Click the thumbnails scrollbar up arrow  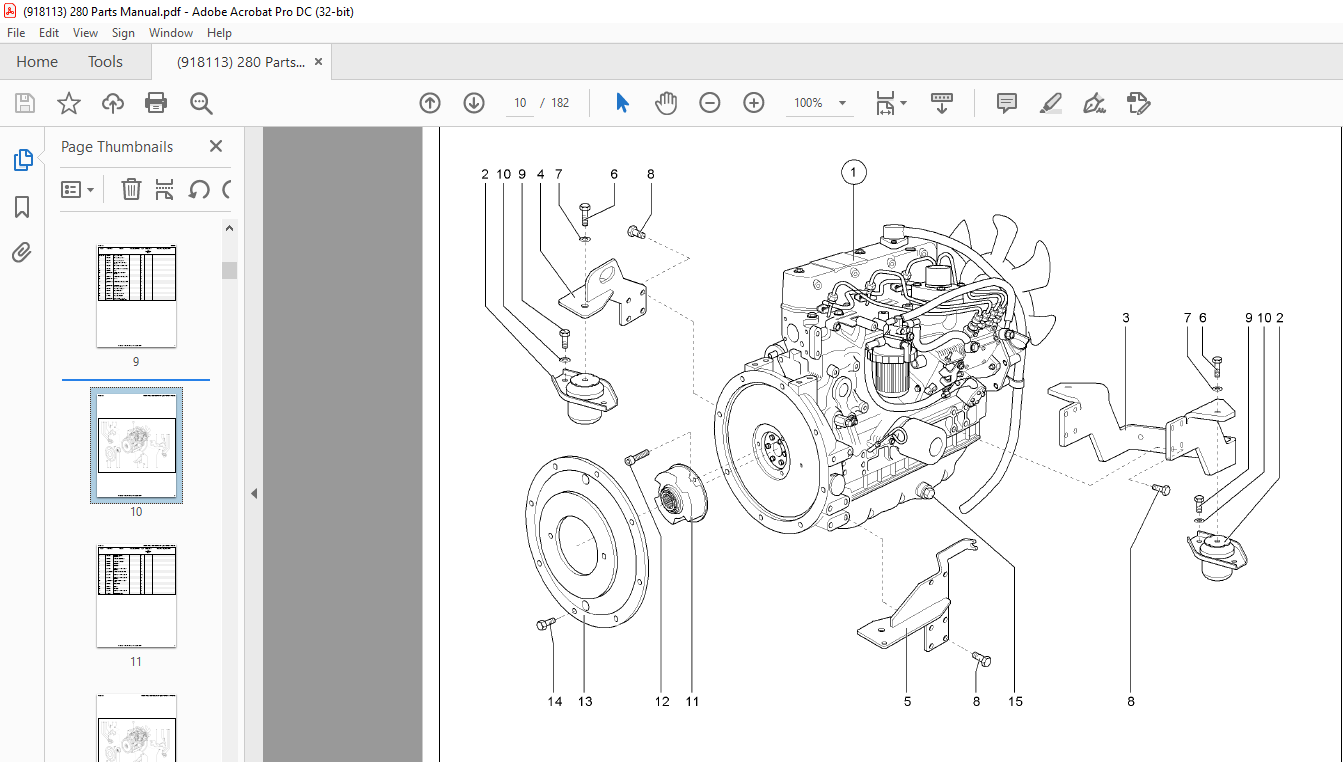coord(230,228)
